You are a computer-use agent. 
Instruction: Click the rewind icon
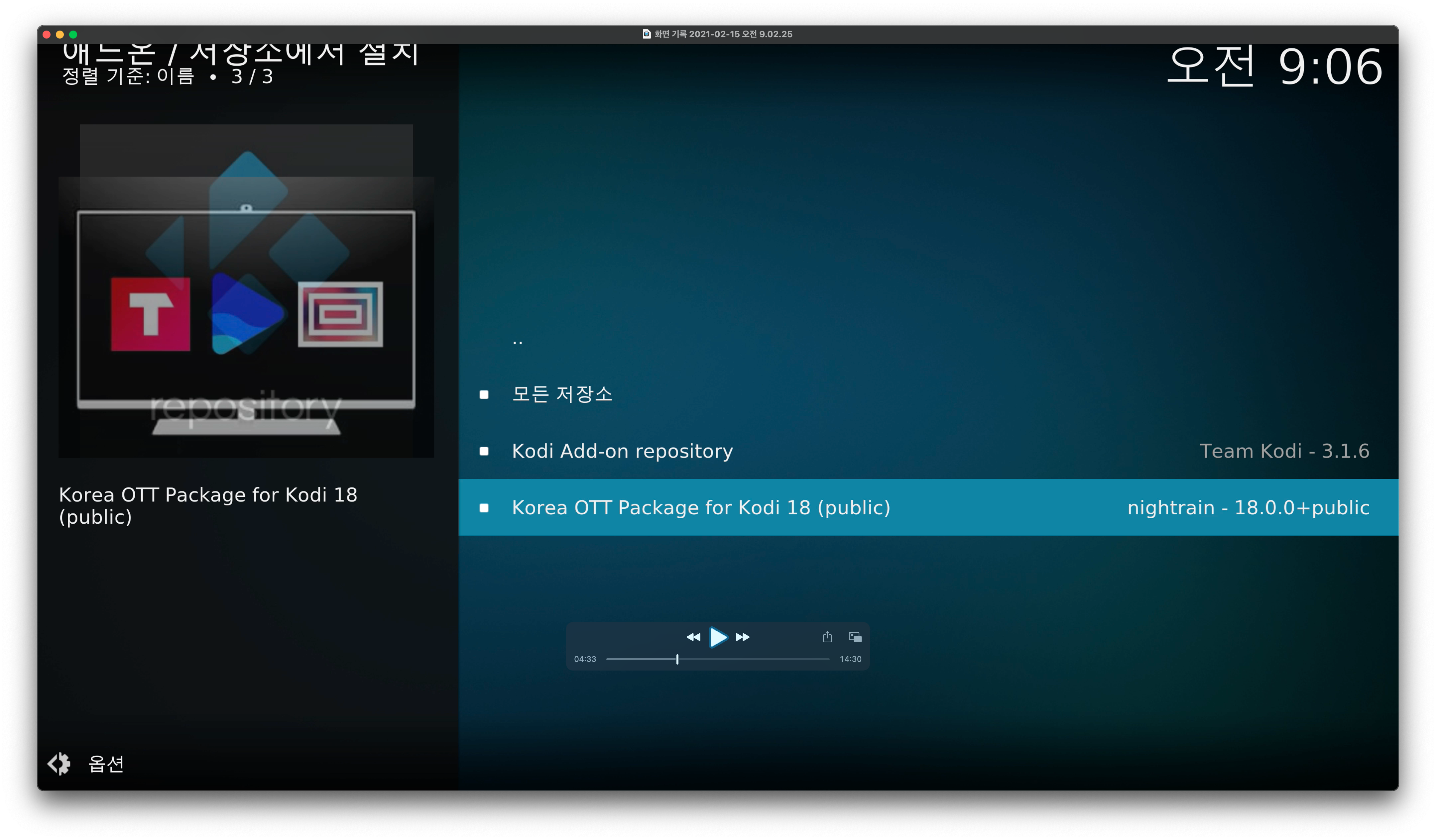point(693,637)
